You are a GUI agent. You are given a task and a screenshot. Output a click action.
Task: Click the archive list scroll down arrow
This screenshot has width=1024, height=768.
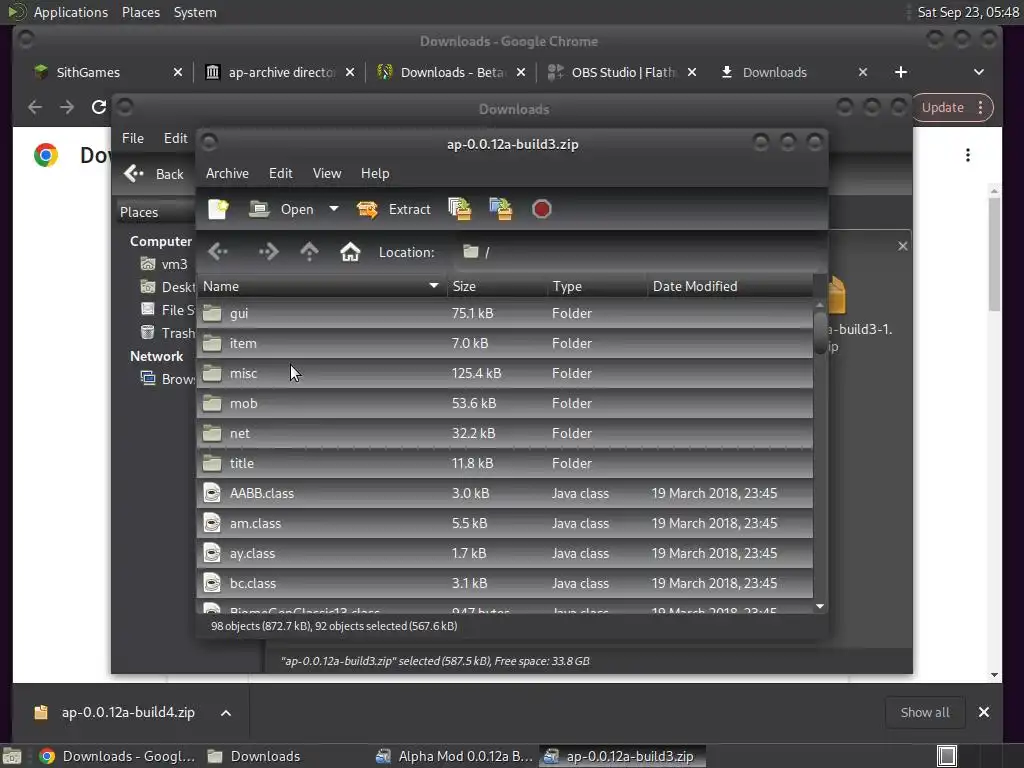coord(820,607)
